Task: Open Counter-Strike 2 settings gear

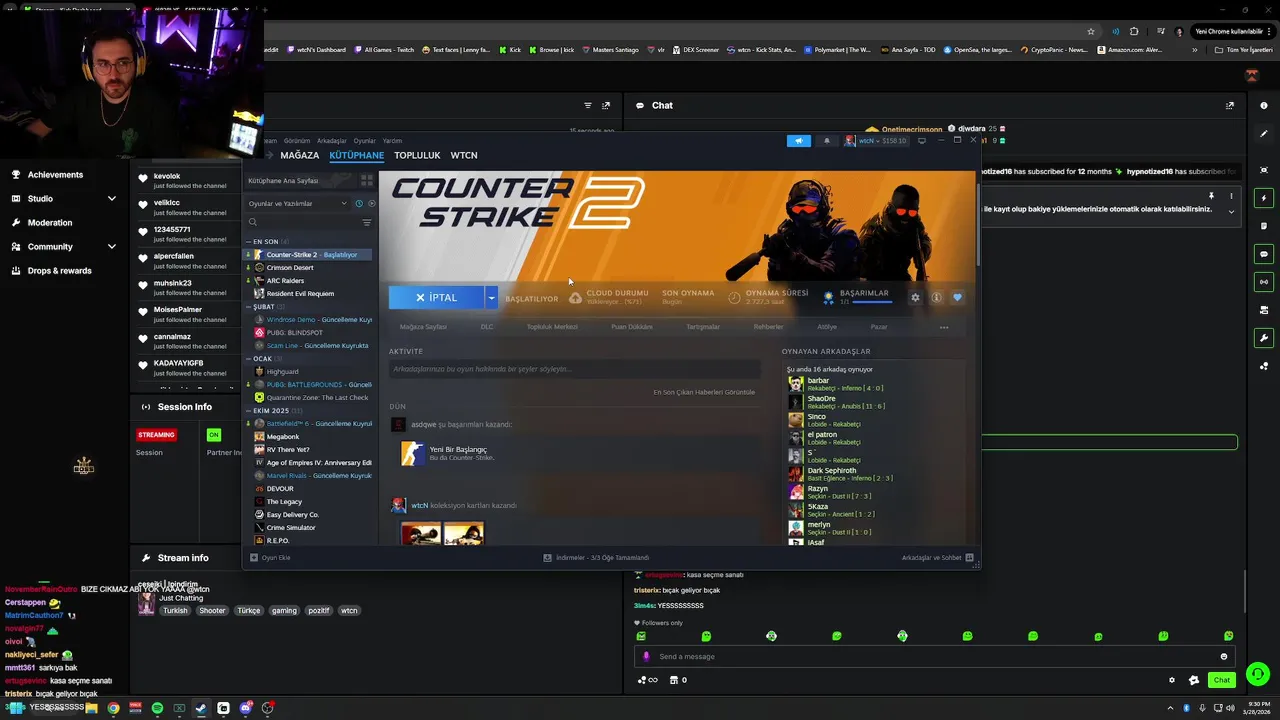Action: [x=915, y=297]
